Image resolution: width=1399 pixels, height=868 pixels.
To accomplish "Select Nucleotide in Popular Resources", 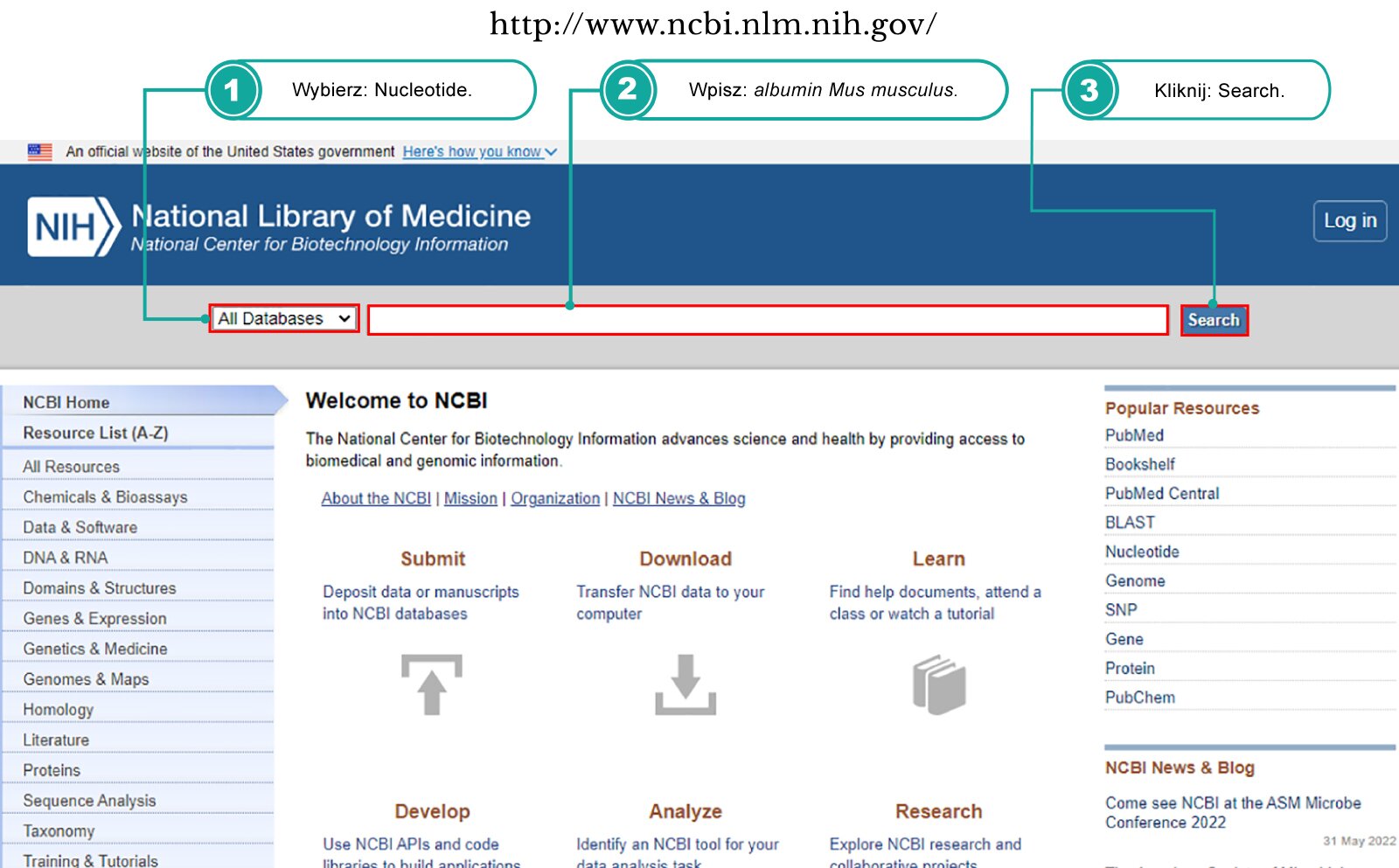I will (x=1142, y=552).
